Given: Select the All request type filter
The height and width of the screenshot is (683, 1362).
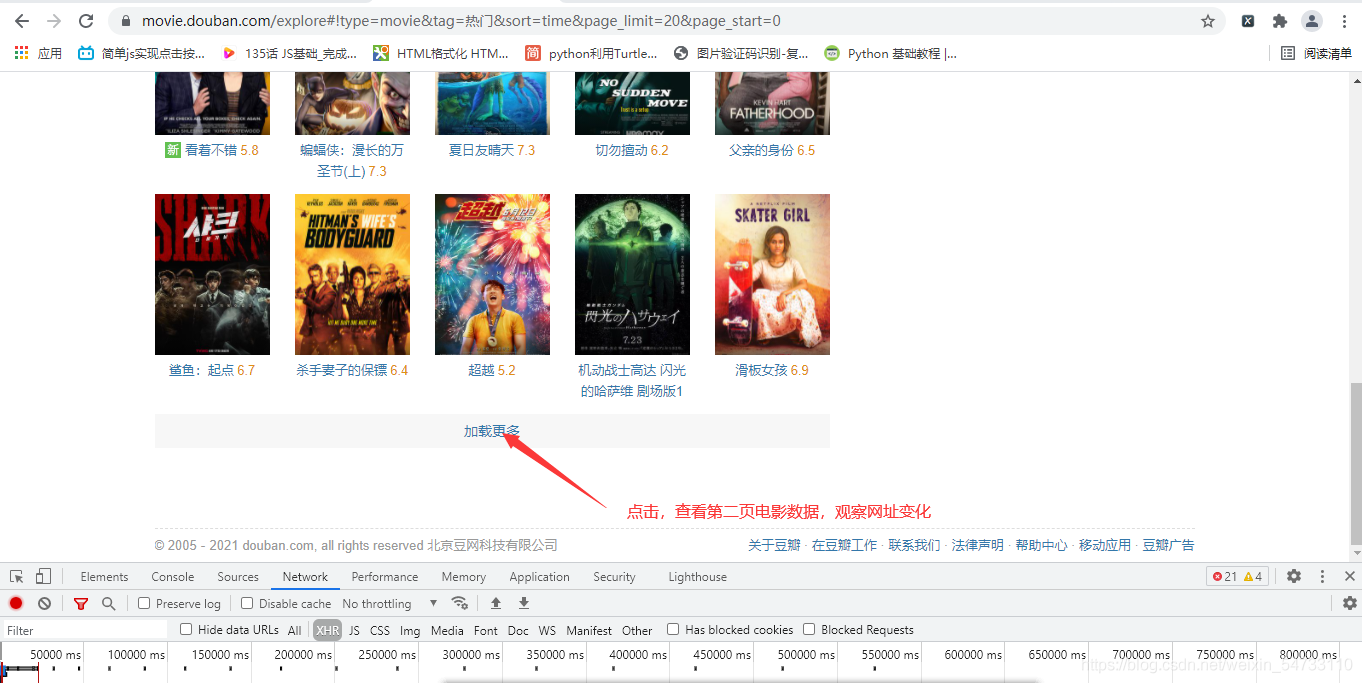Looking at the screenshot, I should [x=295, y=630].
